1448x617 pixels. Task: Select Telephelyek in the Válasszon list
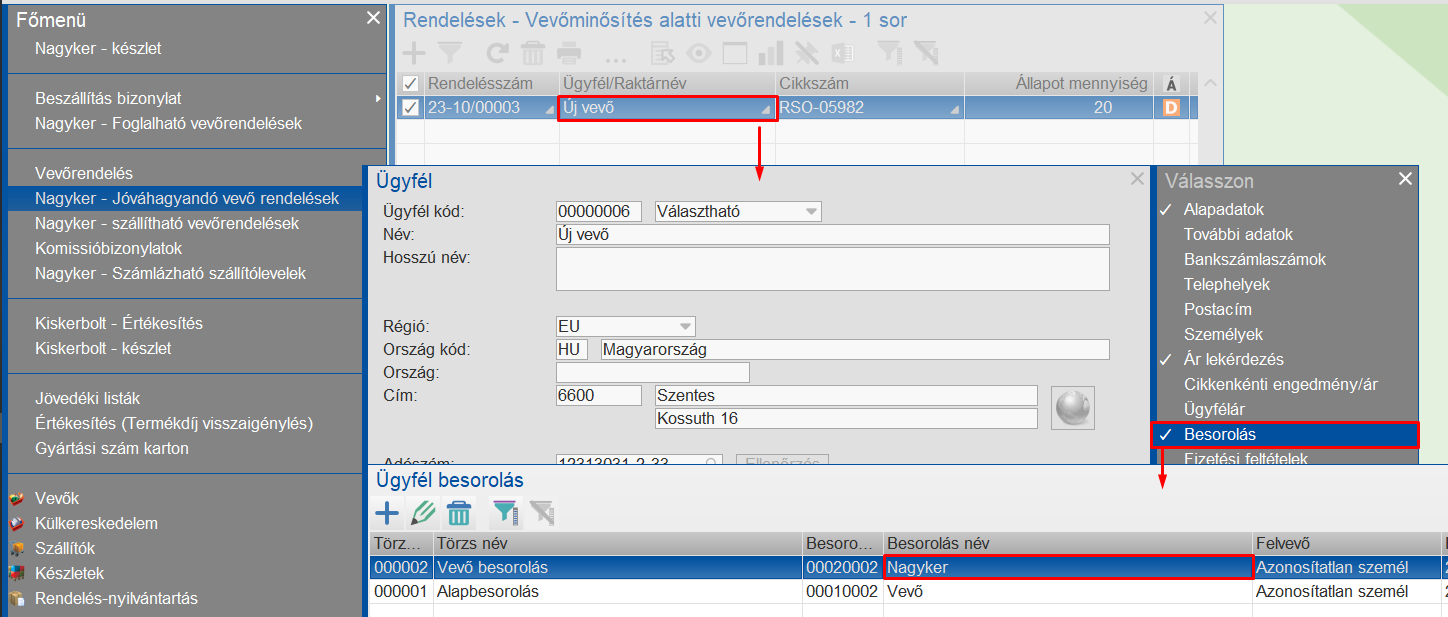point(1227,284)
